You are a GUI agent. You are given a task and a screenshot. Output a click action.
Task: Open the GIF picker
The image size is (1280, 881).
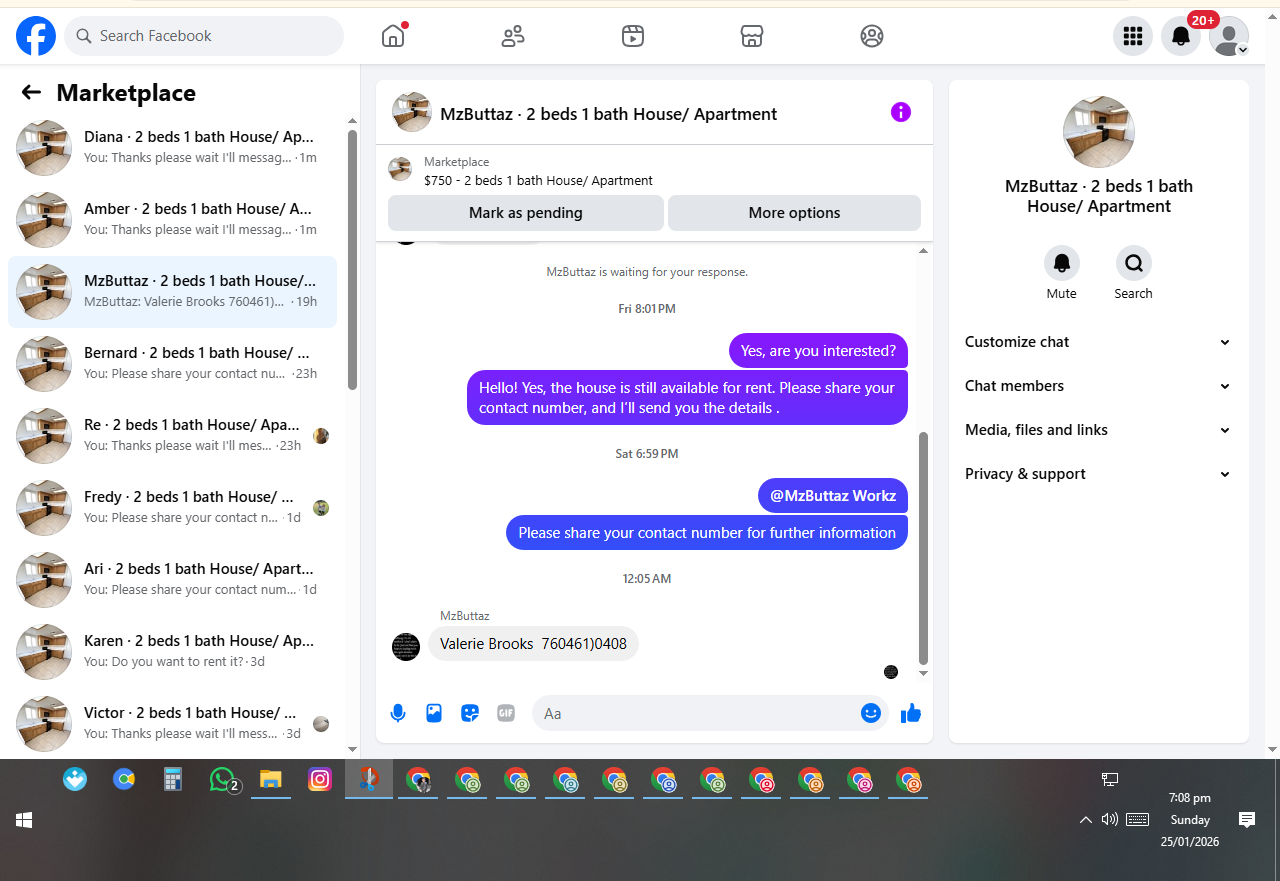[506, 713]
